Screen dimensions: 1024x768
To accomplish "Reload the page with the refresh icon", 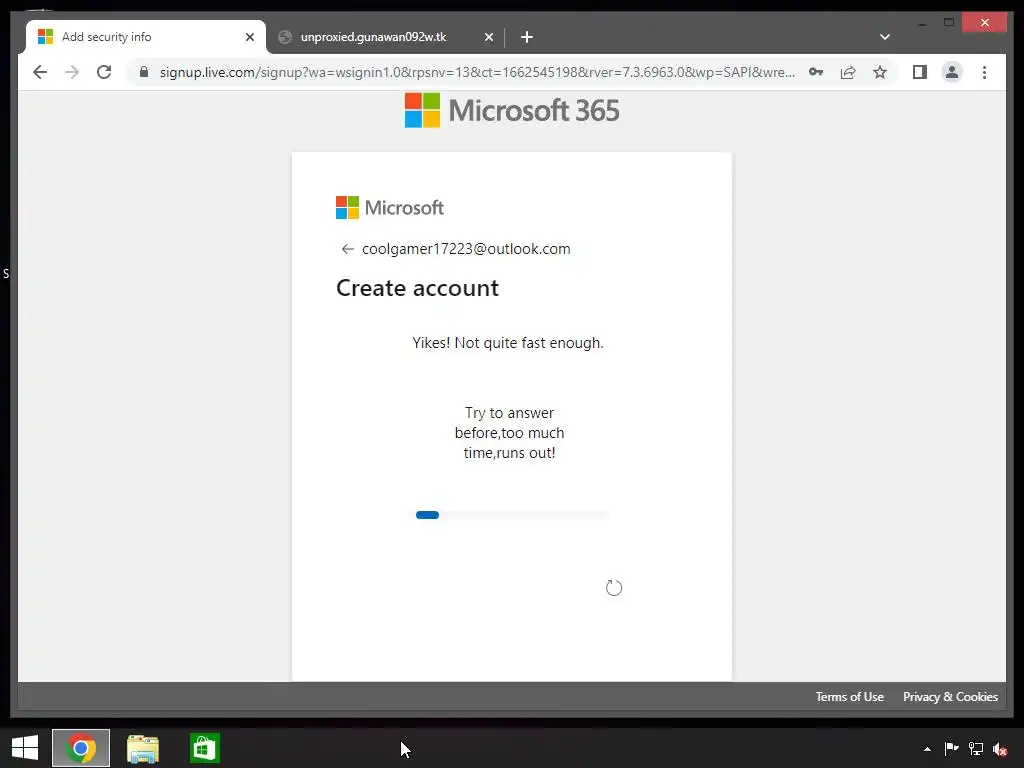I will [x=104, y=72].
